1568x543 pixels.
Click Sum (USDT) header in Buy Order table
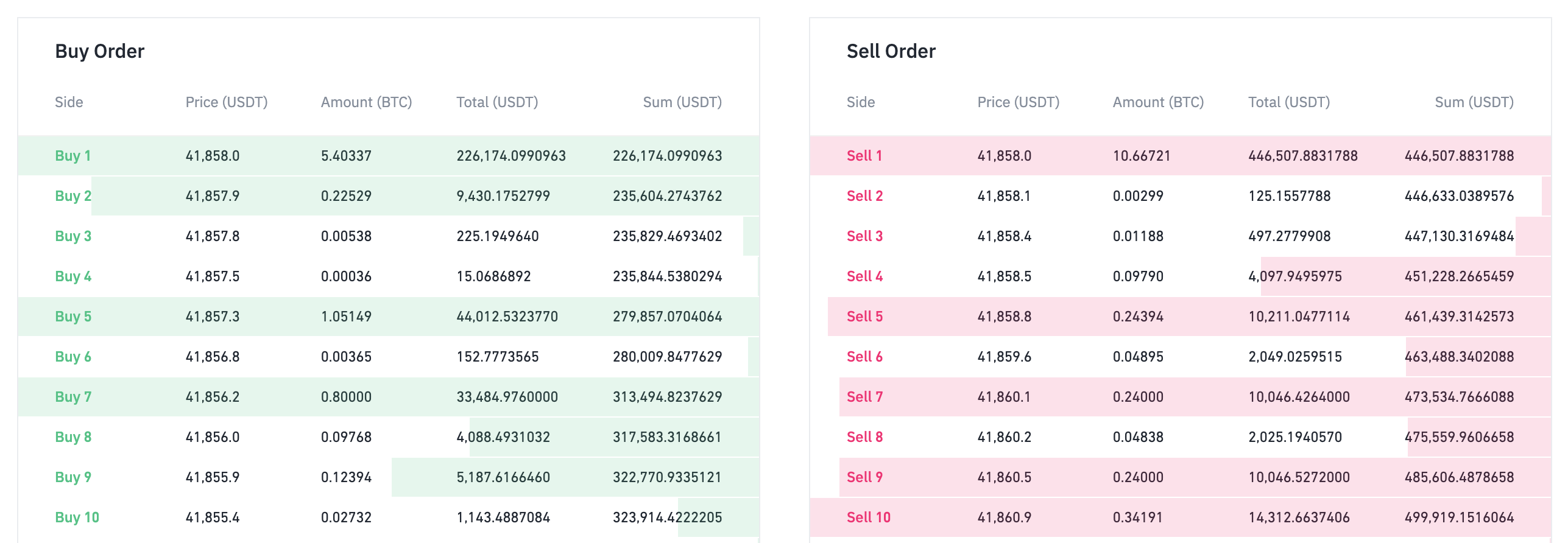point(682,102)
